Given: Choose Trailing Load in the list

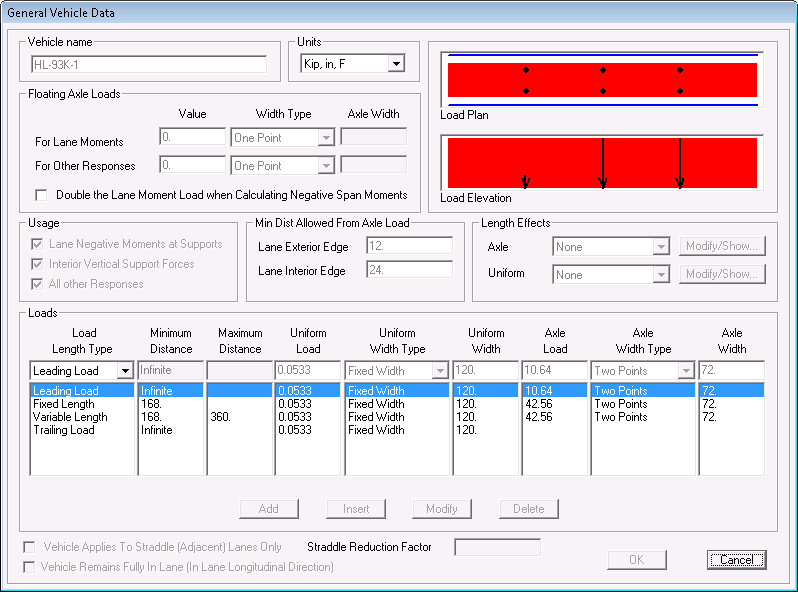Looking at the screenshot, I should pyautogui.click(x=63, y=430).
